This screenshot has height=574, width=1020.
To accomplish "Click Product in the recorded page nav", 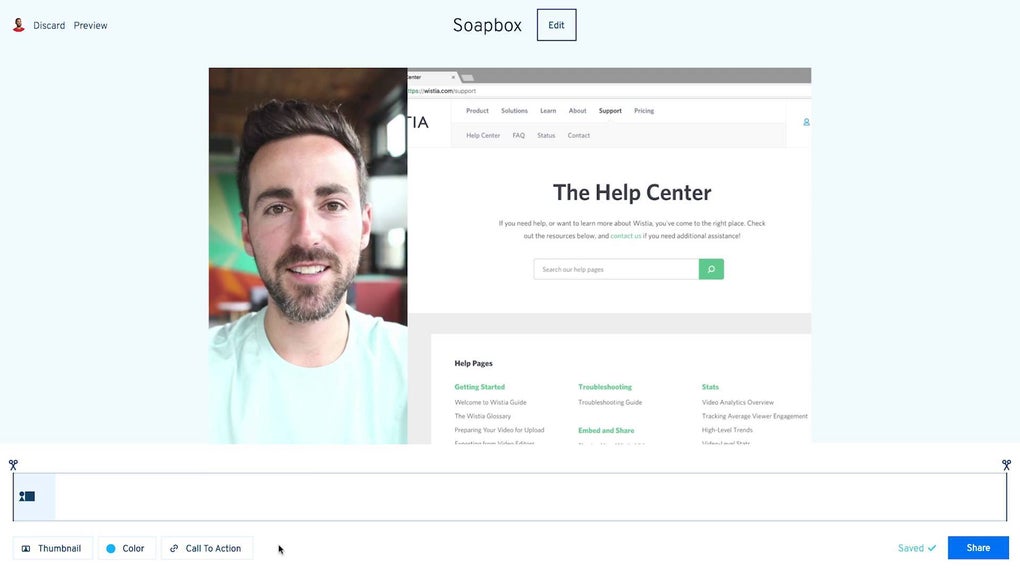I will tap(477, 111).
